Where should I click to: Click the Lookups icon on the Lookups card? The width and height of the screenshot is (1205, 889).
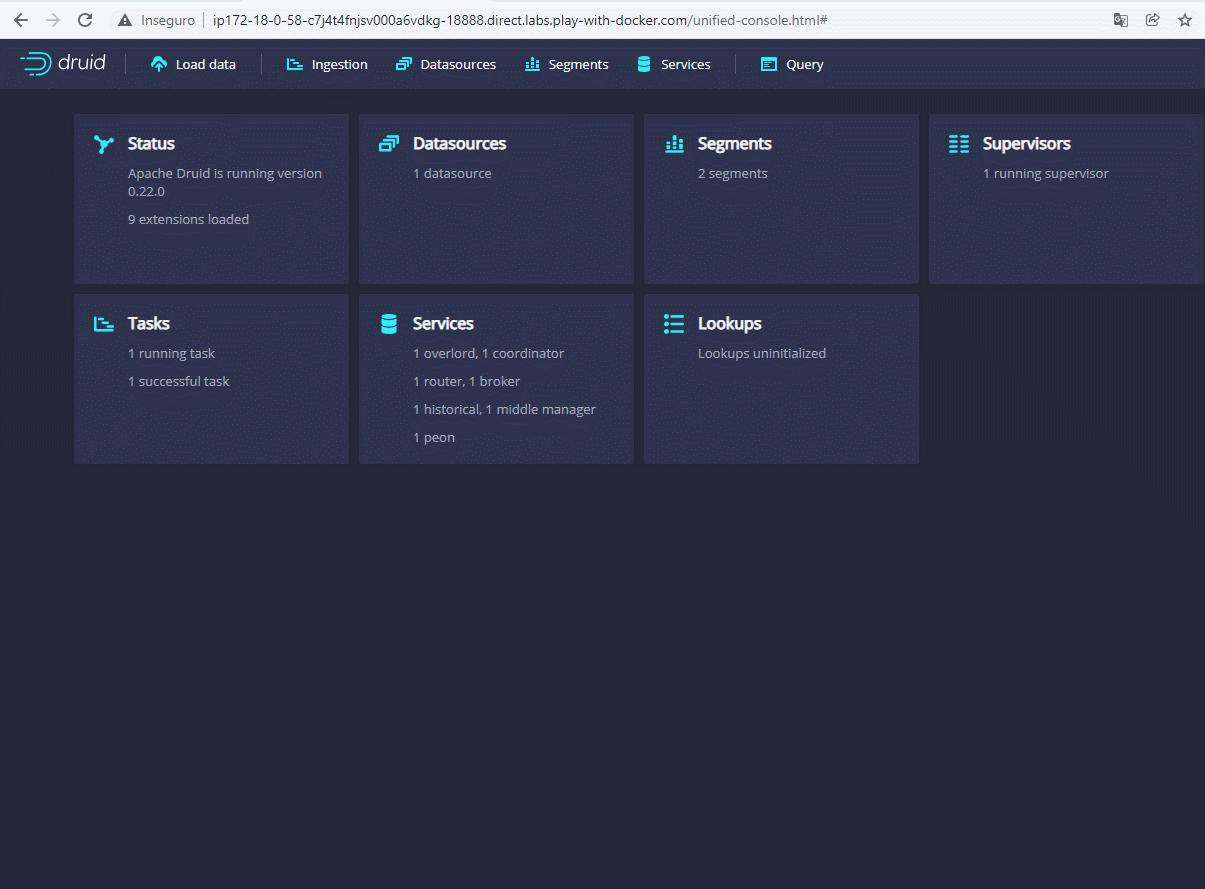point(674,323)
